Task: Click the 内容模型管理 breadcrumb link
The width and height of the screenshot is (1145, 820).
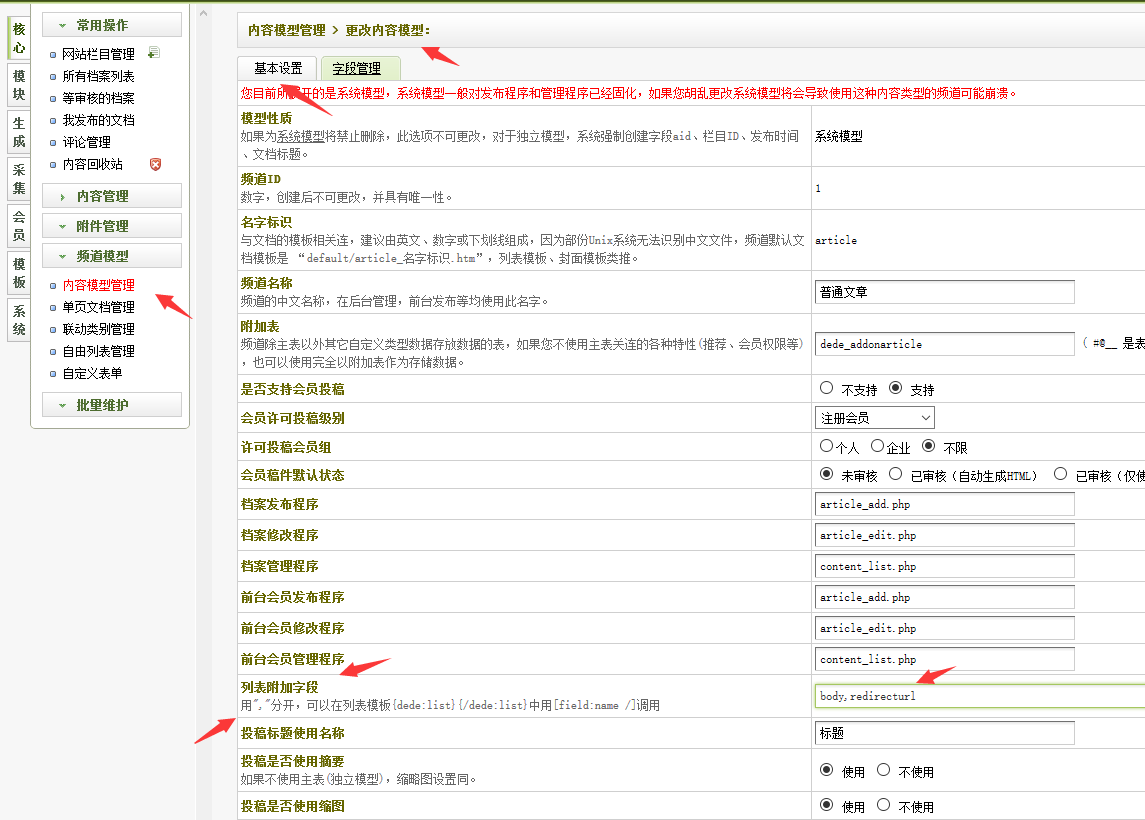Action: click(x=285, y=31)
